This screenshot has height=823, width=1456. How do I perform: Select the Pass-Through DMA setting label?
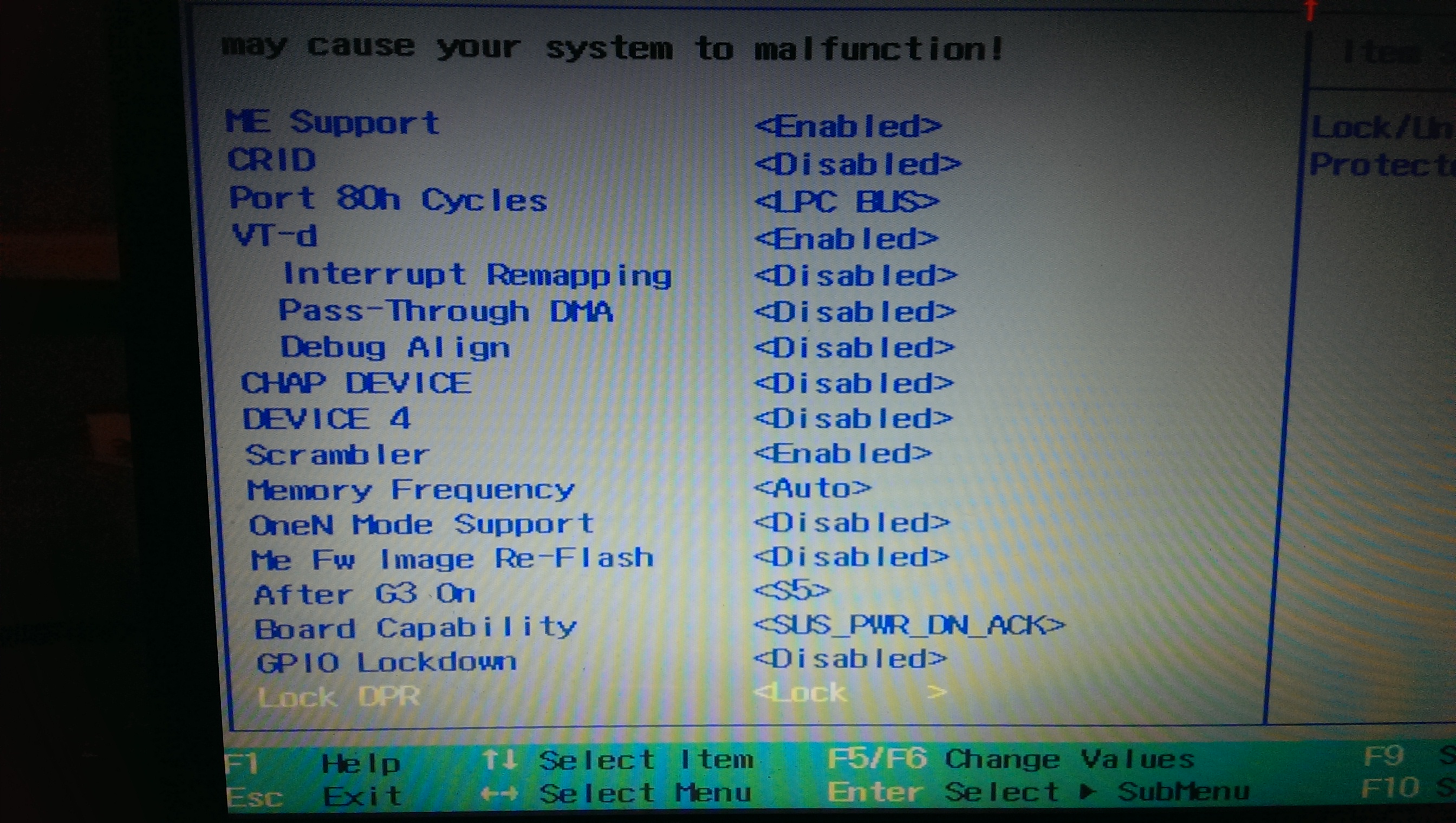[x=446, y=311]
